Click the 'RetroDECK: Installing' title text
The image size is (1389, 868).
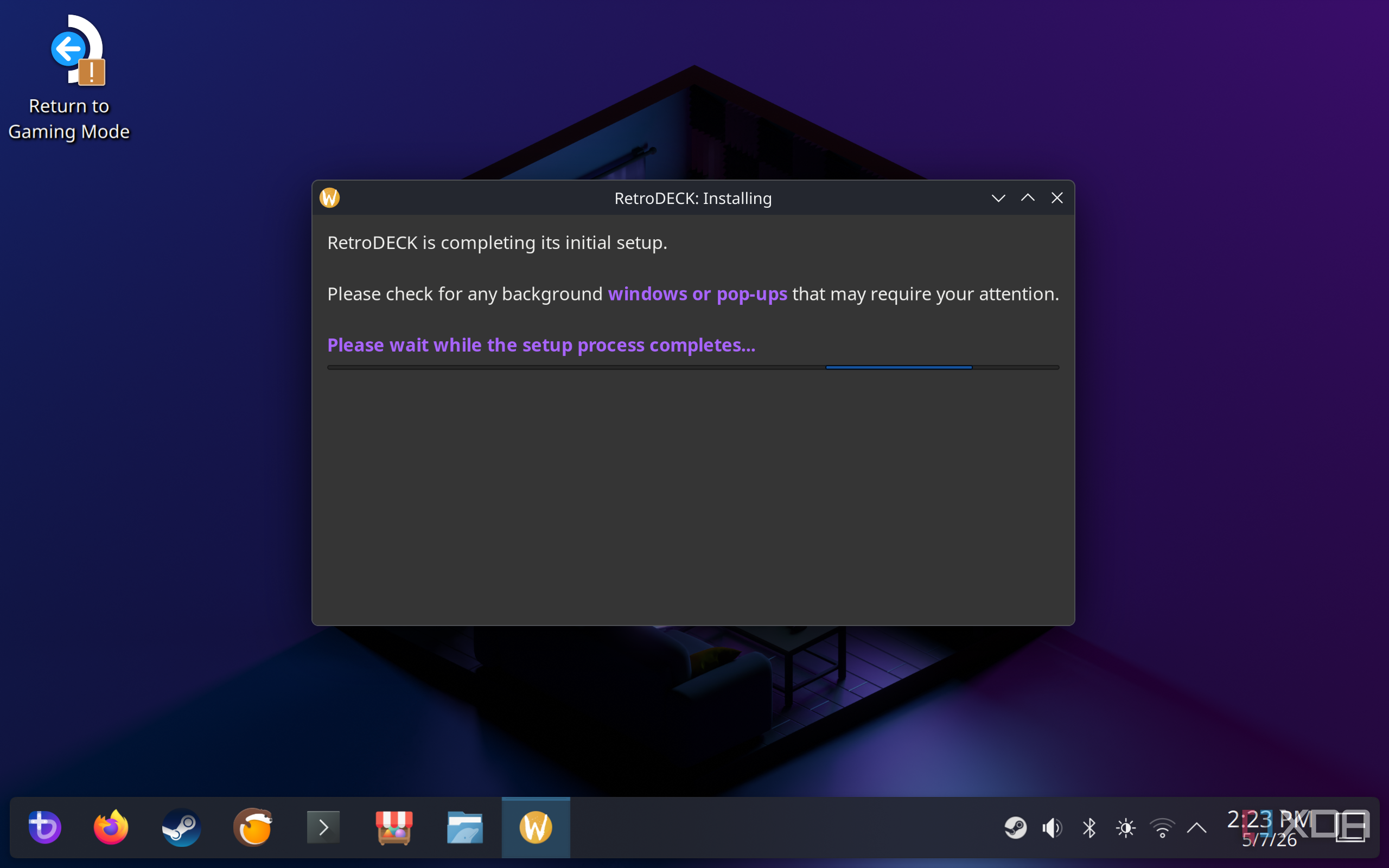pos(693,198)
